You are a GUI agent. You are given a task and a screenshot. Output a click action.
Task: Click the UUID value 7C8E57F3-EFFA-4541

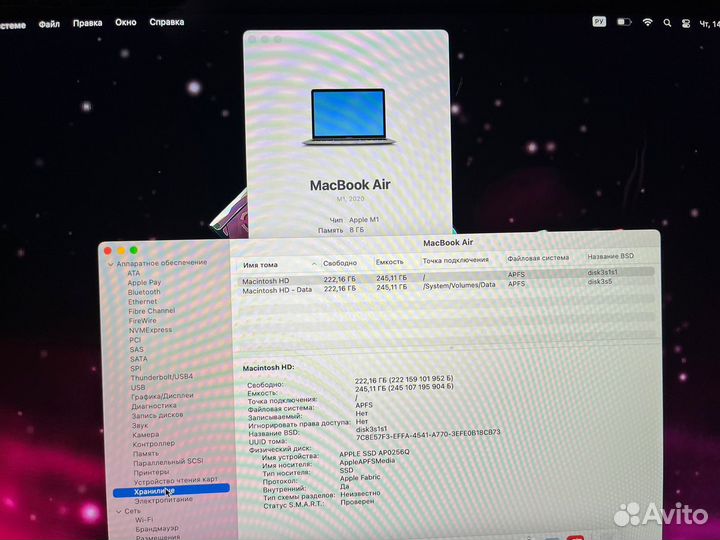(428, 434)
